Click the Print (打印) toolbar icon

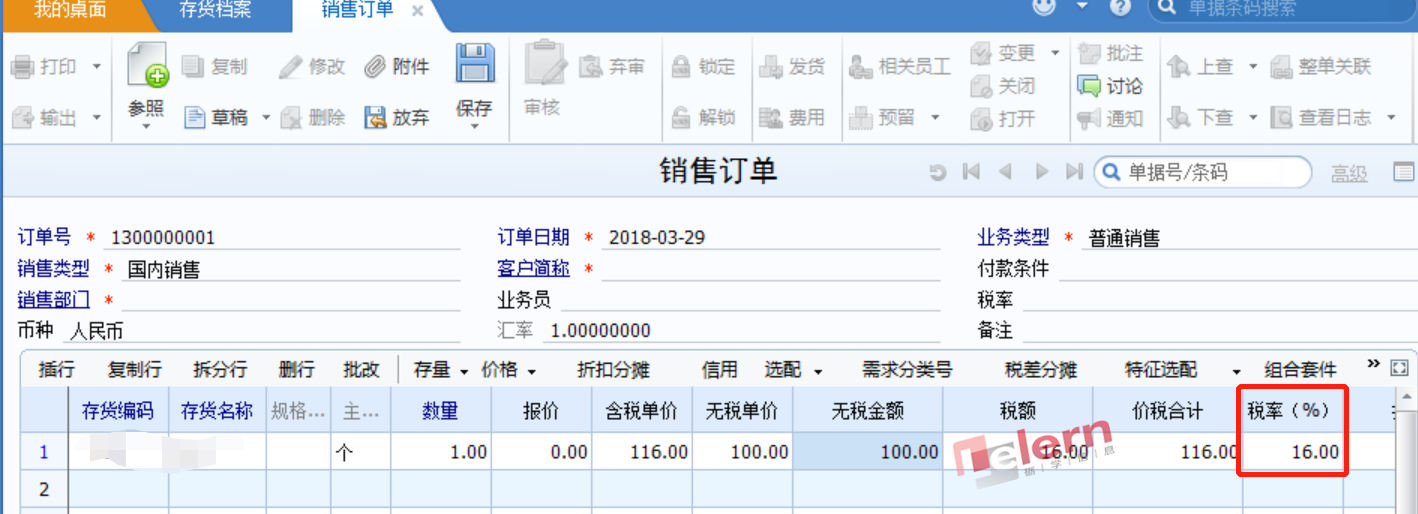(x=23, y=67)
